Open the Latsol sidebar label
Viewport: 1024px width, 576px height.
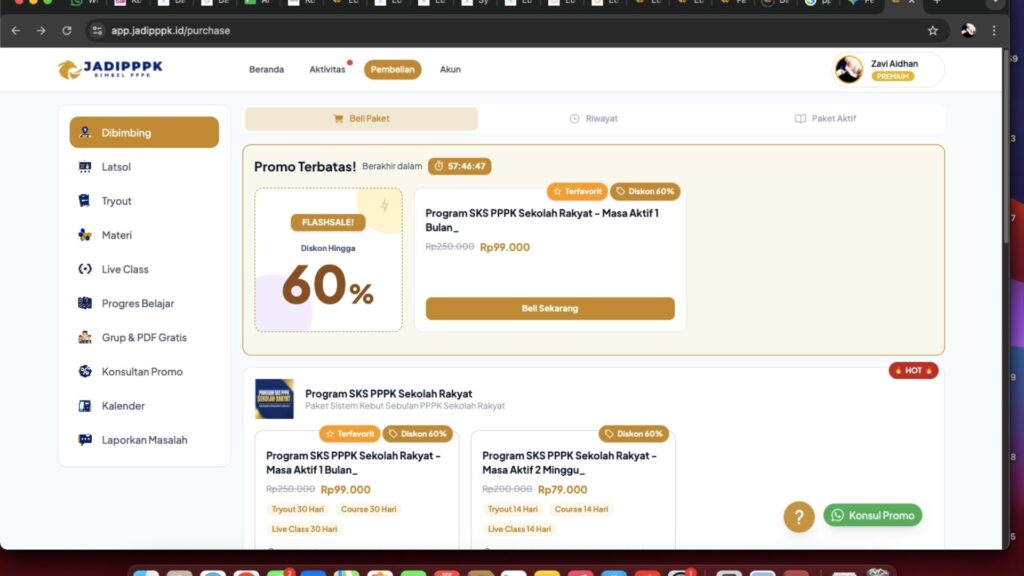point(116,167)
